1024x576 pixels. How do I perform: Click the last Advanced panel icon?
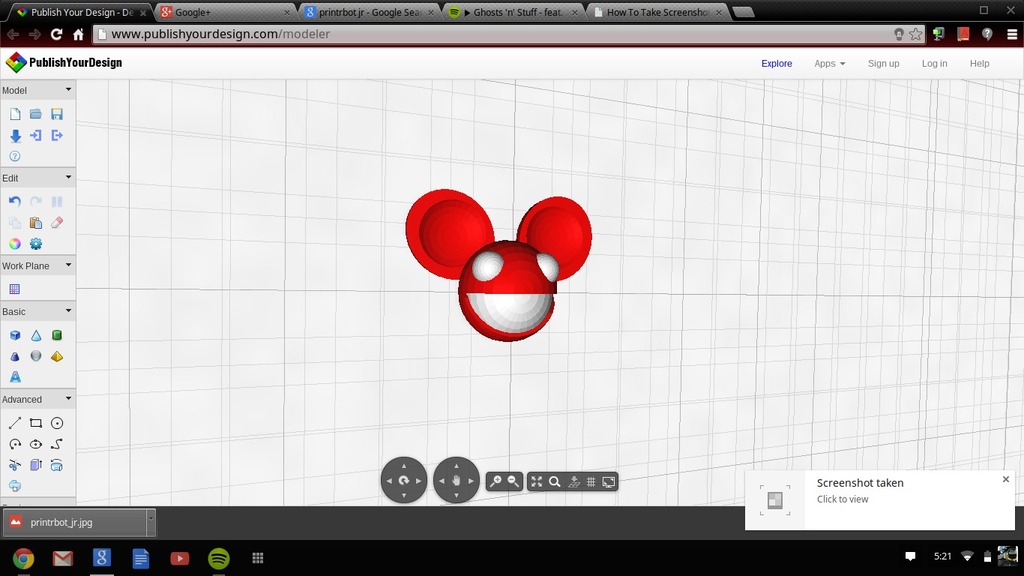coord(15,486)
